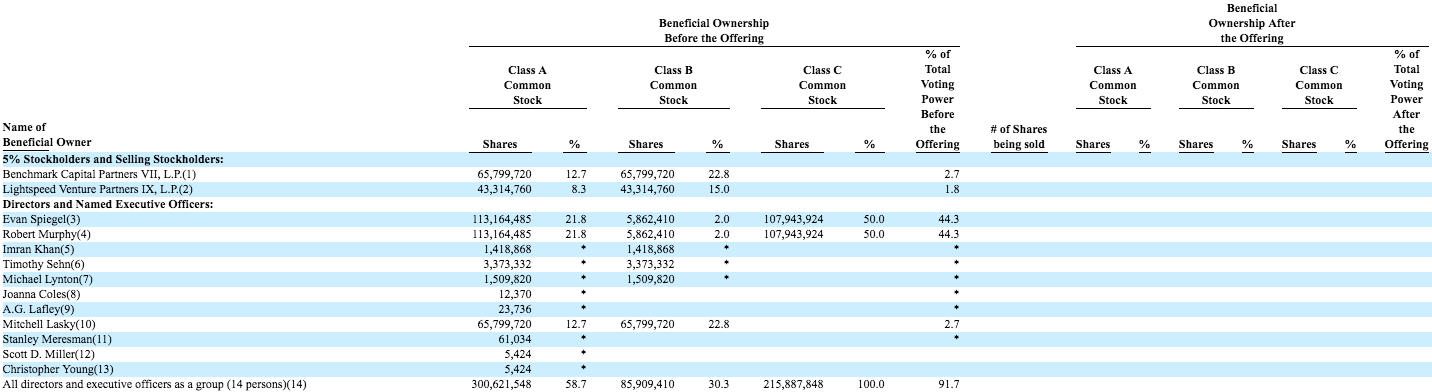The width and height of the screenshot is (1432, 392).
Task: Click the name Evan Spiegel(3)
Action: 41,219
